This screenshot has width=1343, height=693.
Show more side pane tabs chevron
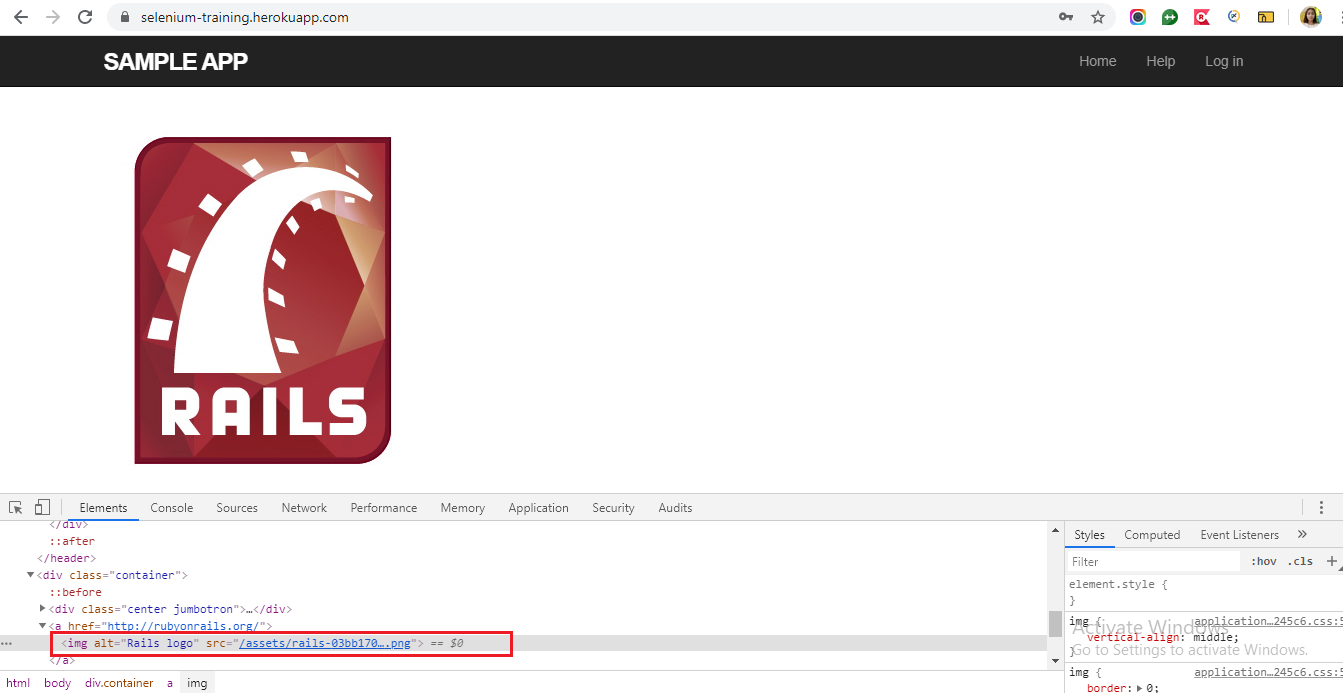(1302, 535)
